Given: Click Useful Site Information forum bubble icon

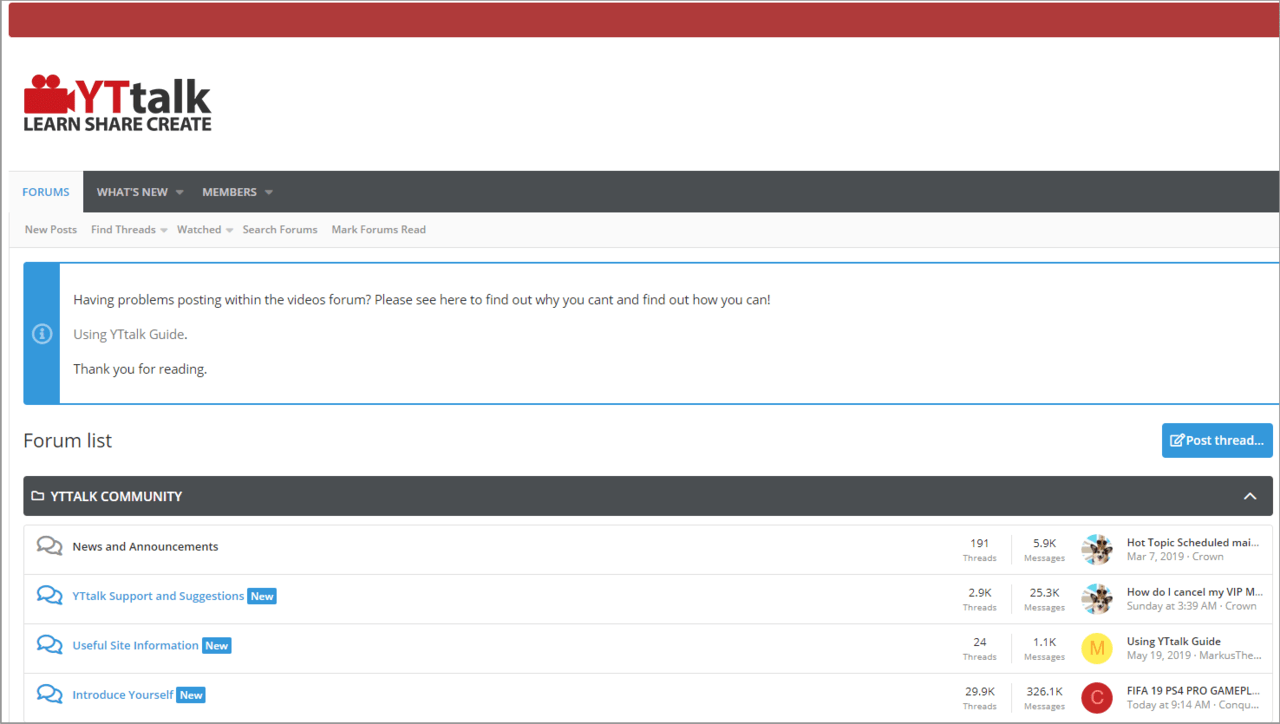Looking at the screenshot, I should tap(49, 645).
